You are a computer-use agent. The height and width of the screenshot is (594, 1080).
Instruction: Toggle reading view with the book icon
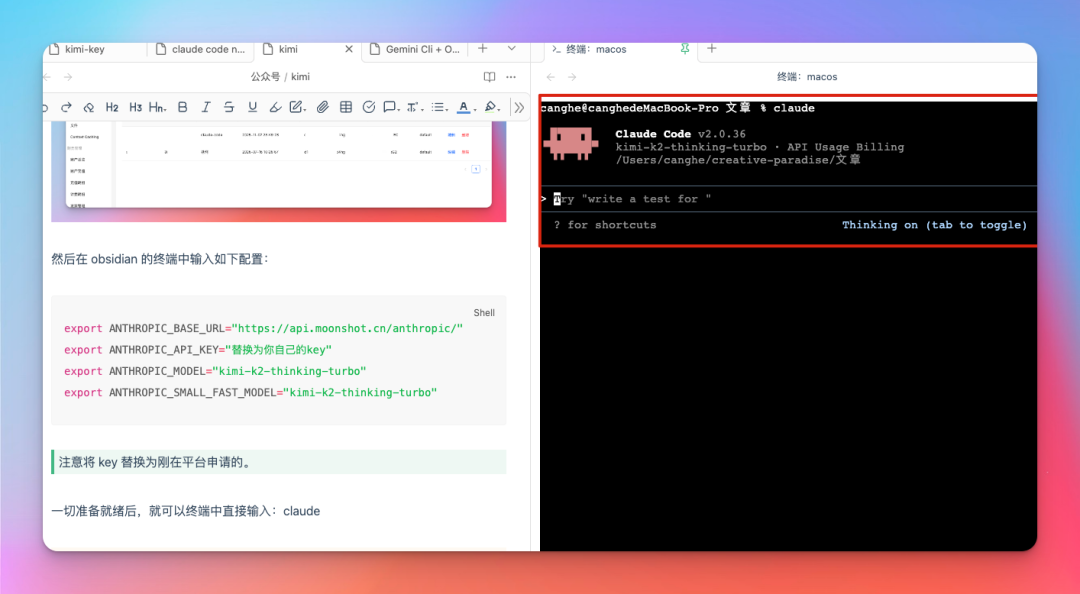489,77
